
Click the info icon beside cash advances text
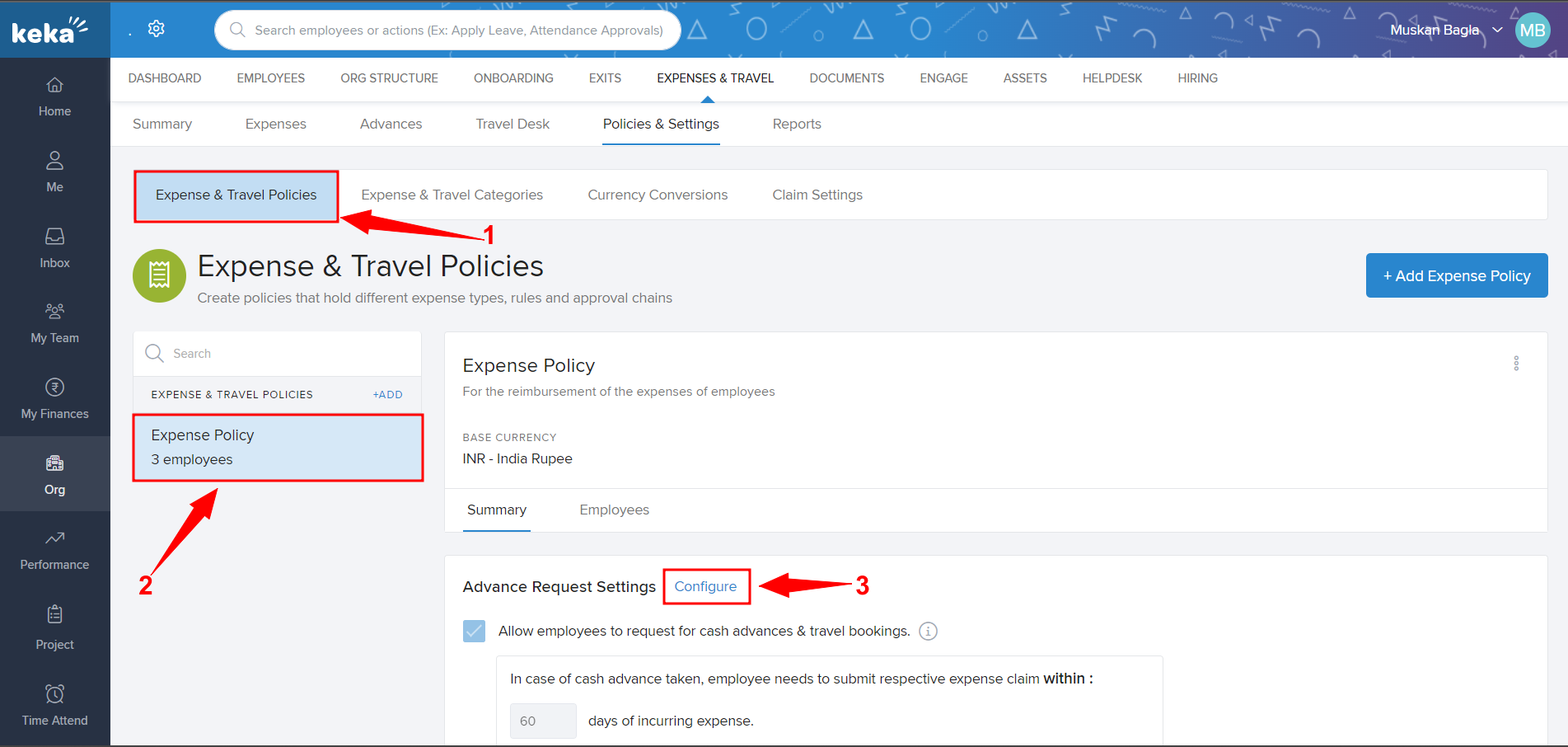click(x=928, y=632)
